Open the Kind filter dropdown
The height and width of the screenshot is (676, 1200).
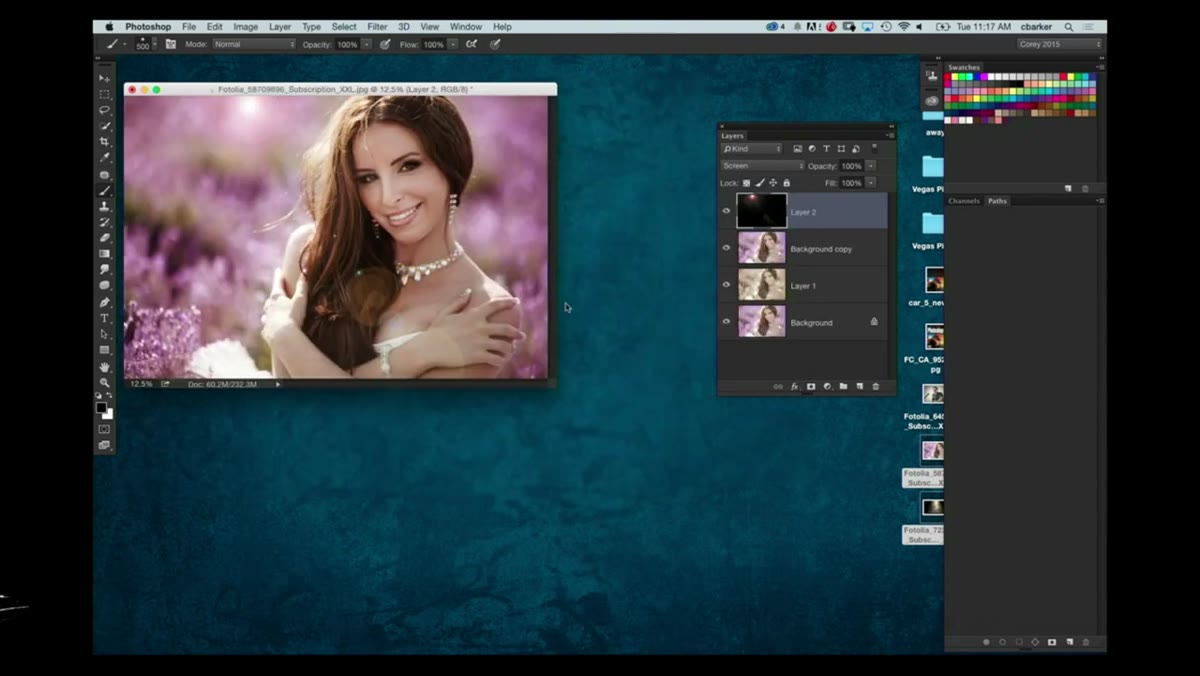tap(752, 149)
